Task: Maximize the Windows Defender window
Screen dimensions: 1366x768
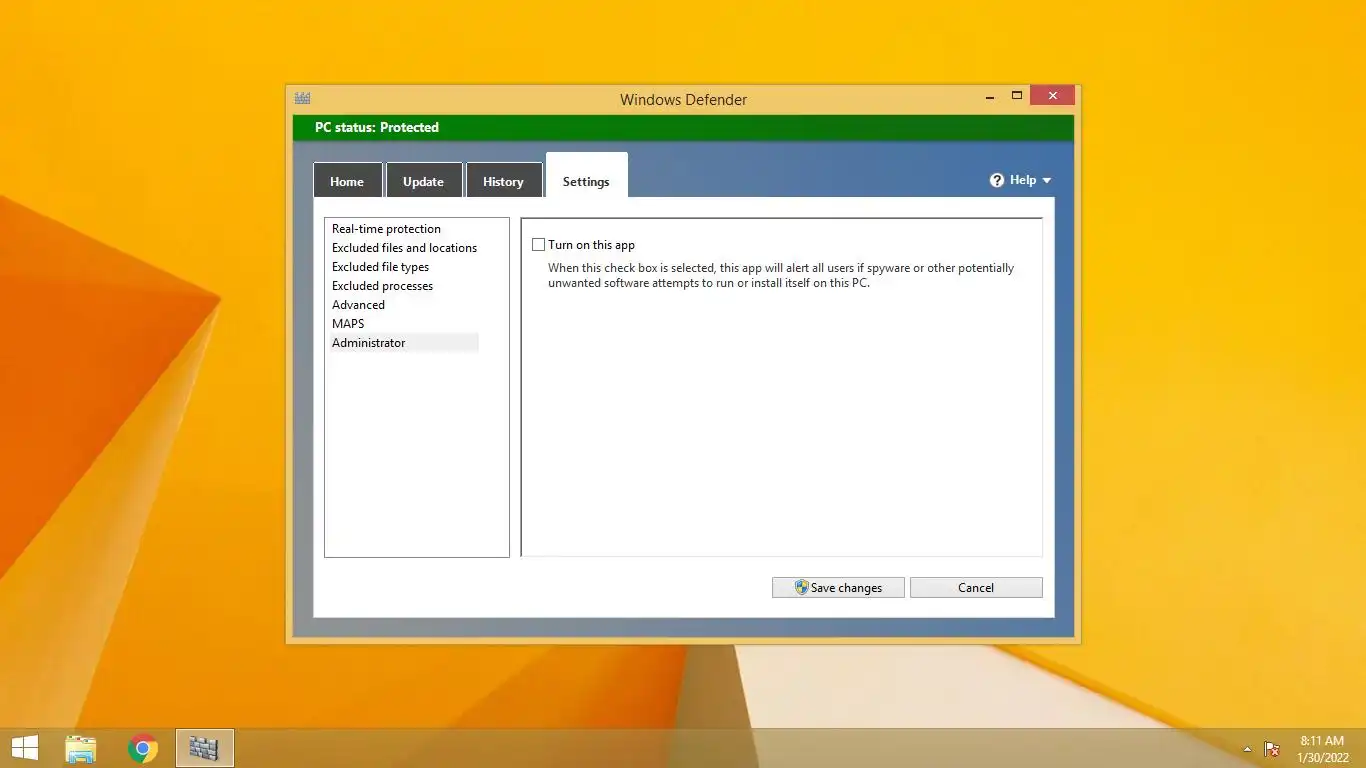Action: coord(1017,96)
